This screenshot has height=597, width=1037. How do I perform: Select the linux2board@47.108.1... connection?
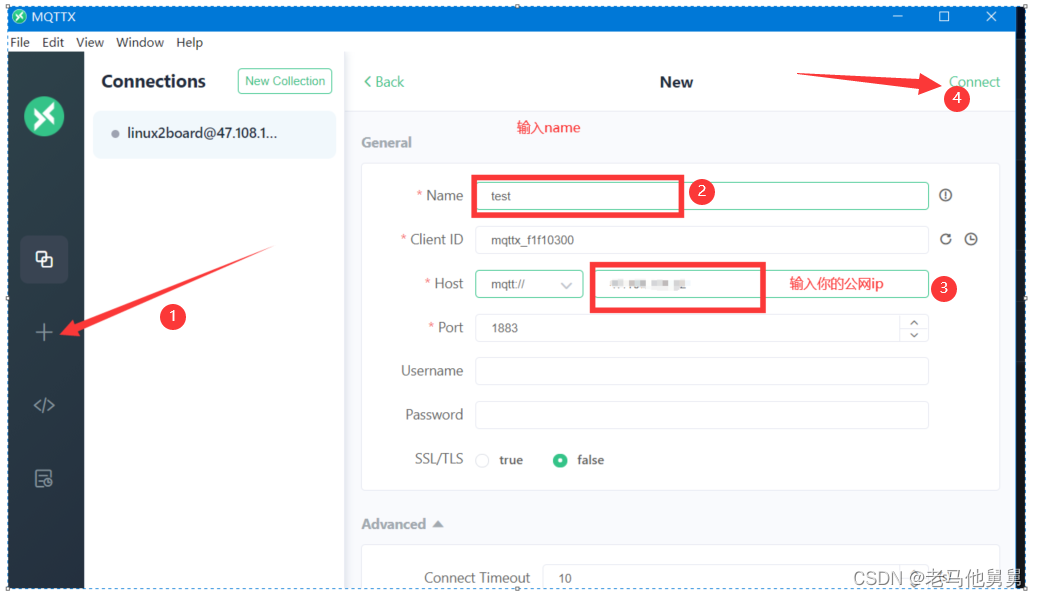(214, 134)
